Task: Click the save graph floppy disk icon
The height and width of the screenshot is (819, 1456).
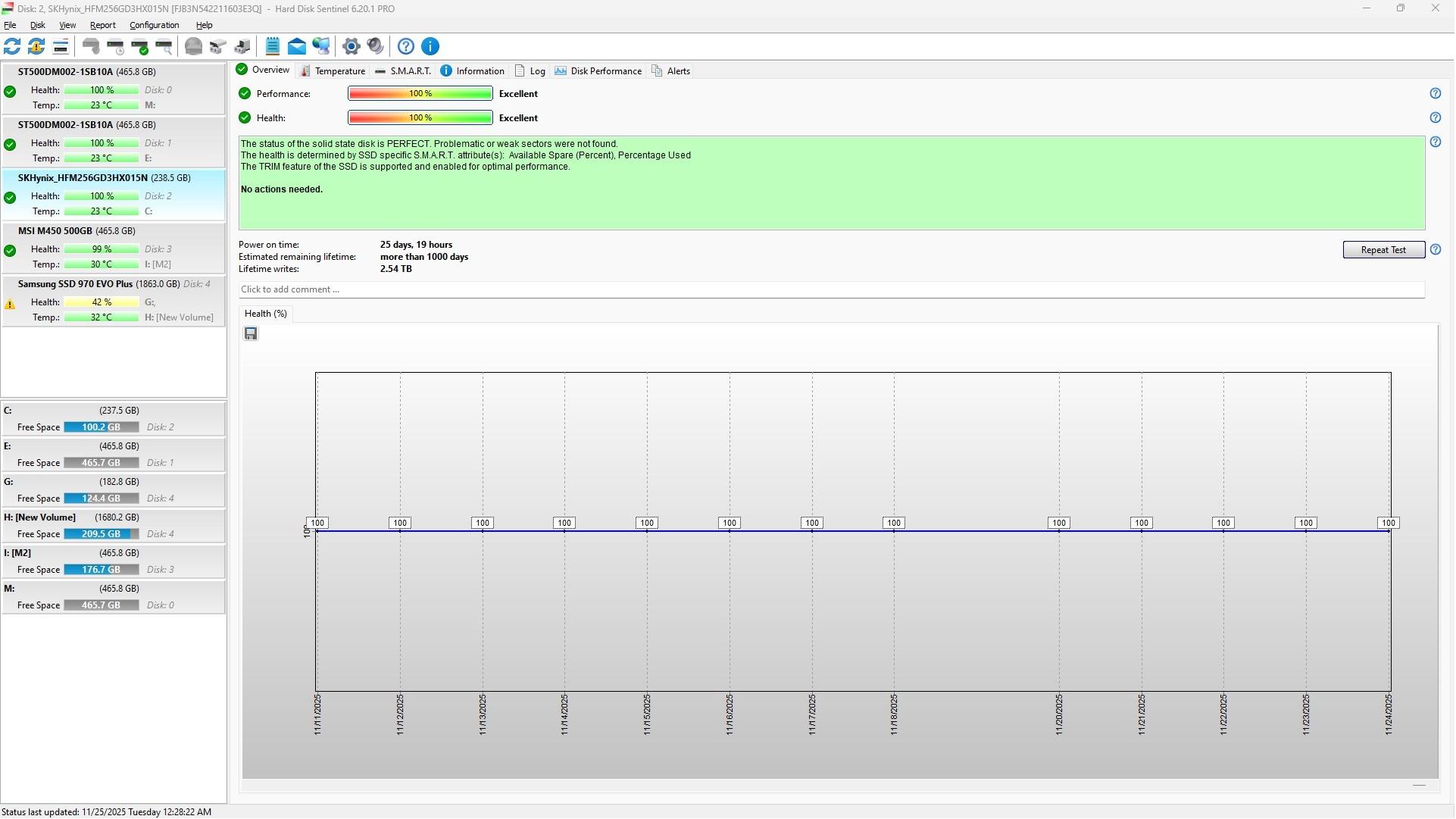Action: click(251, 334)
